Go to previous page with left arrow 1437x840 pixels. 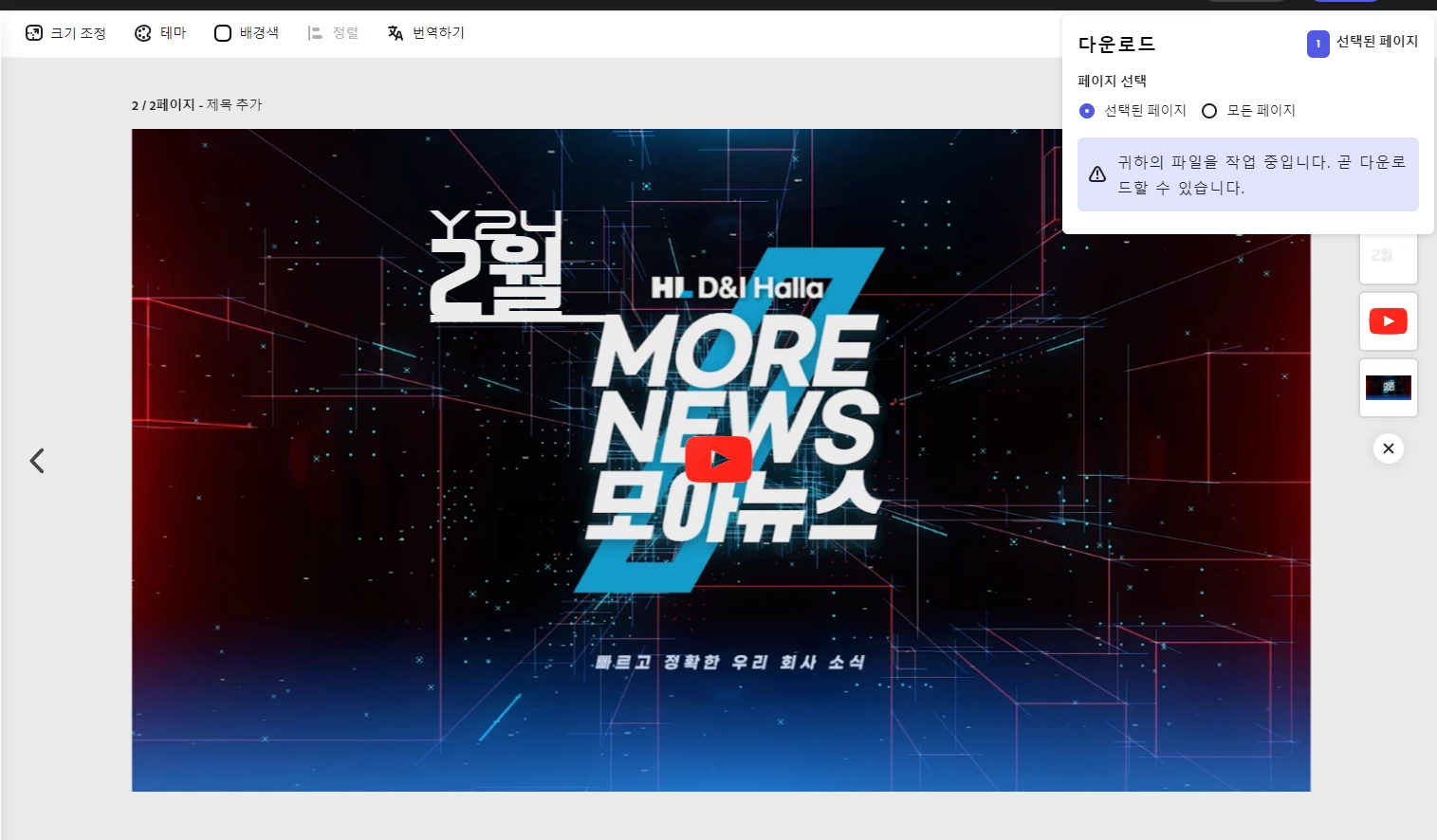[x=37, y=461]
